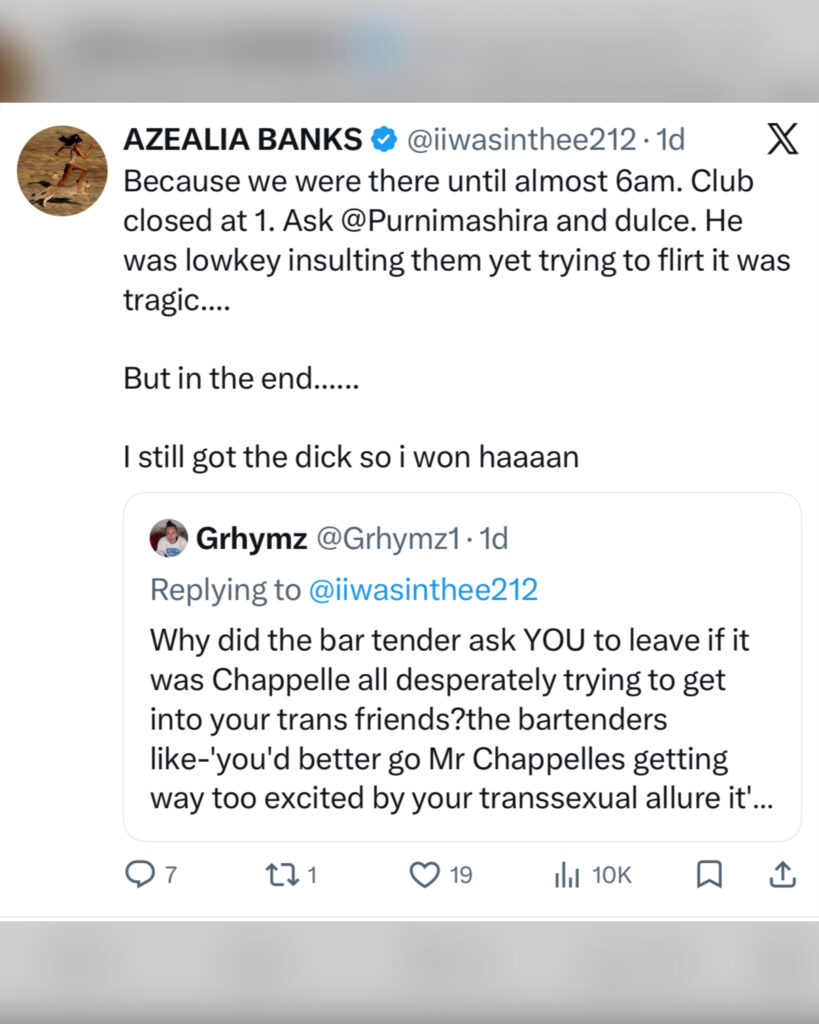The width and height of the screenshot is (819, 1024).
Task: Open the @iiwasinthee212 handle in tweet header
Action: [x=519, y=140]
